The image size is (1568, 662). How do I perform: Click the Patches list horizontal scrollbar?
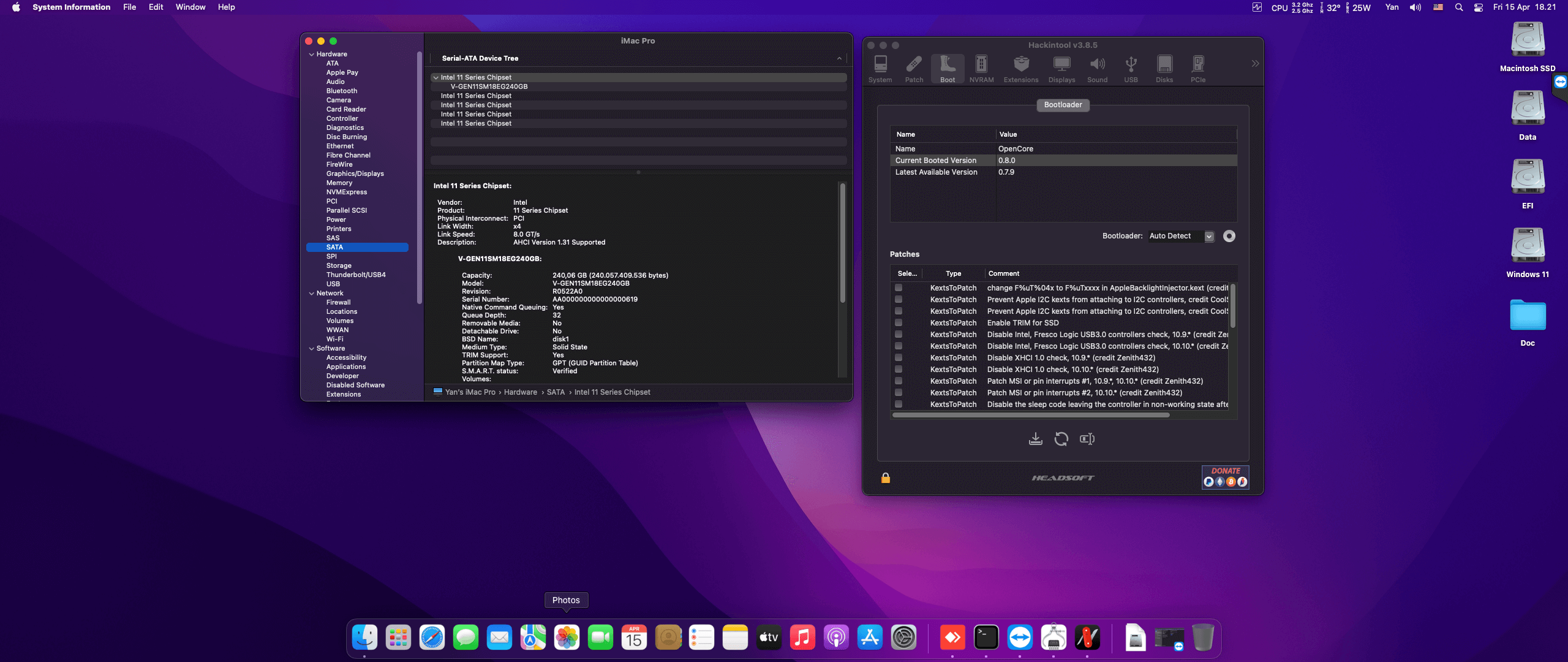[x=1031, y=415]
